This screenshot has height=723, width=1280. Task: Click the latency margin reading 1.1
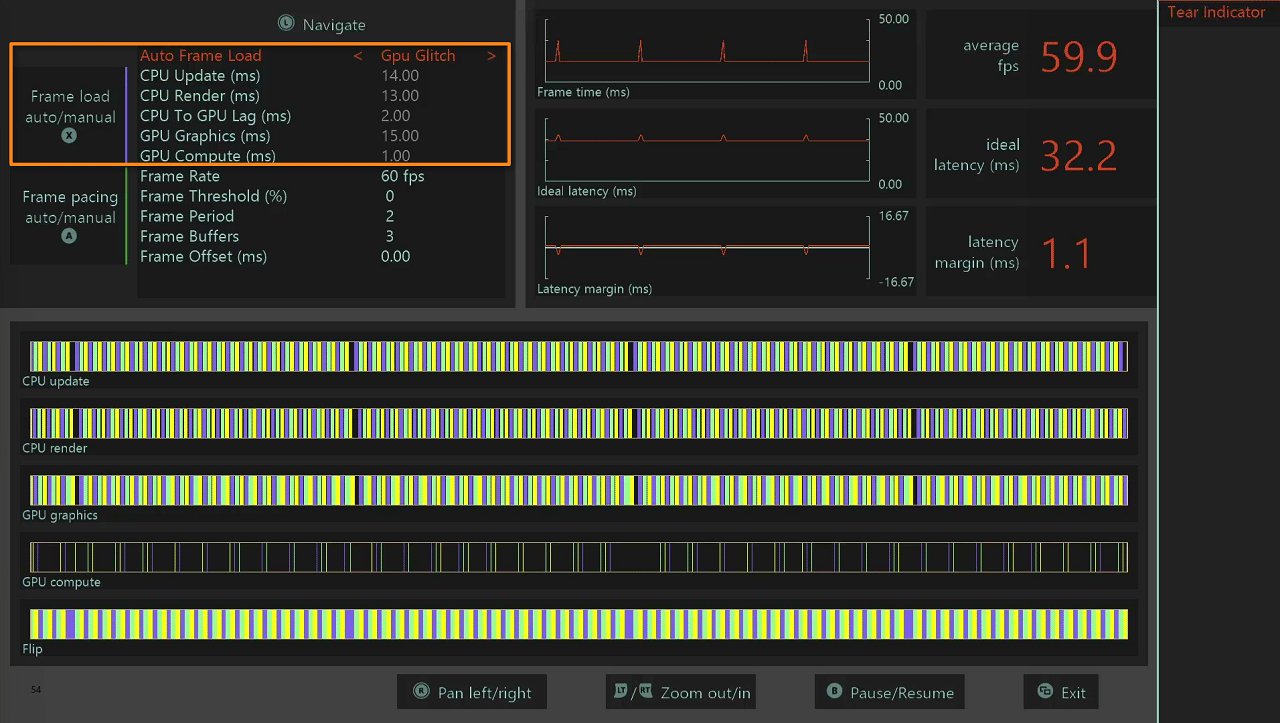pyautogui.click(x=1065, y=254)
